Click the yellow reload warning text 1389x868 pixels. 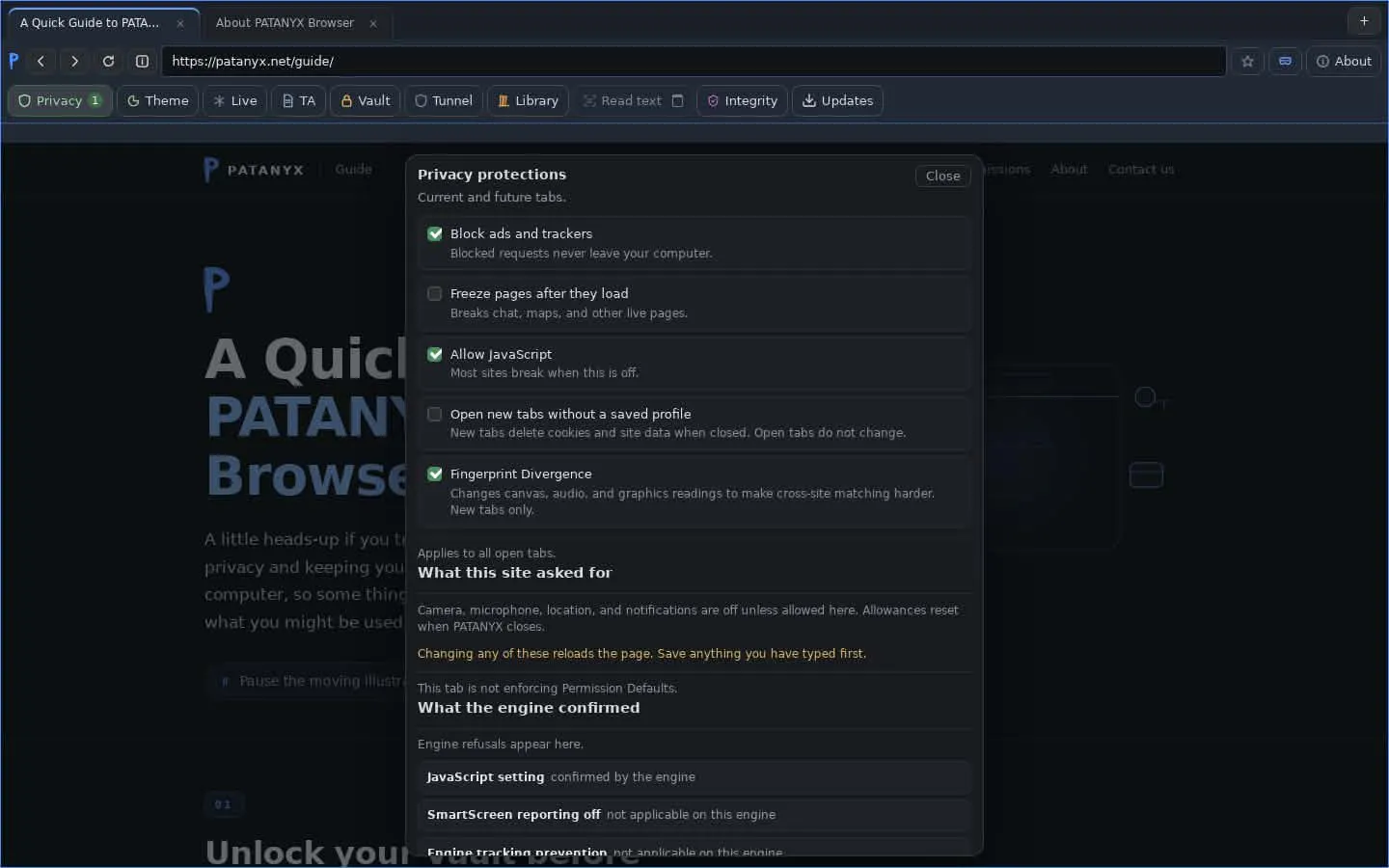pos(641,654)
